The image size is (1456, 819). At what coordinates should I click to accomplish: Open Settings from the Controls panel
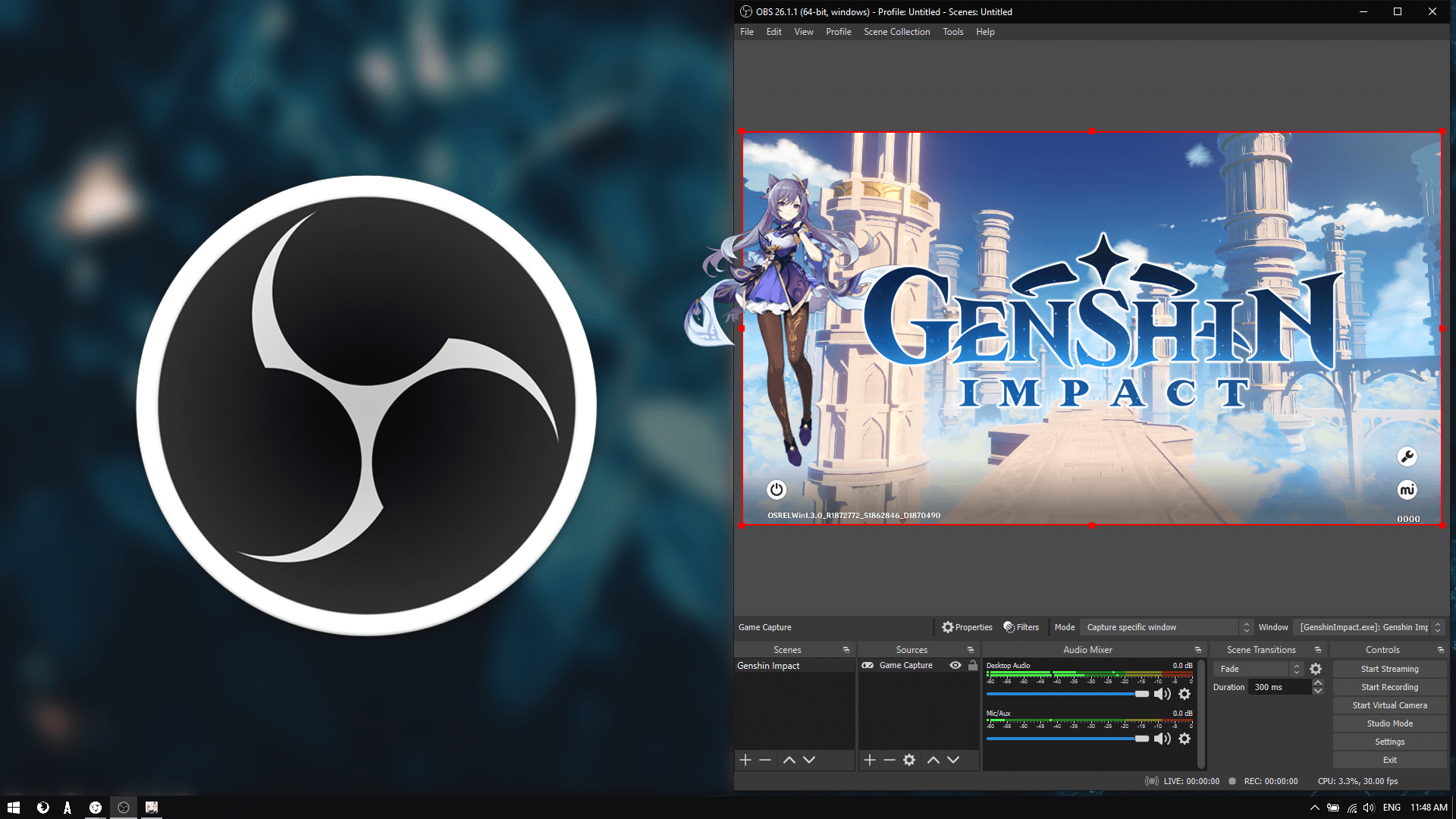pos(1389,742)
